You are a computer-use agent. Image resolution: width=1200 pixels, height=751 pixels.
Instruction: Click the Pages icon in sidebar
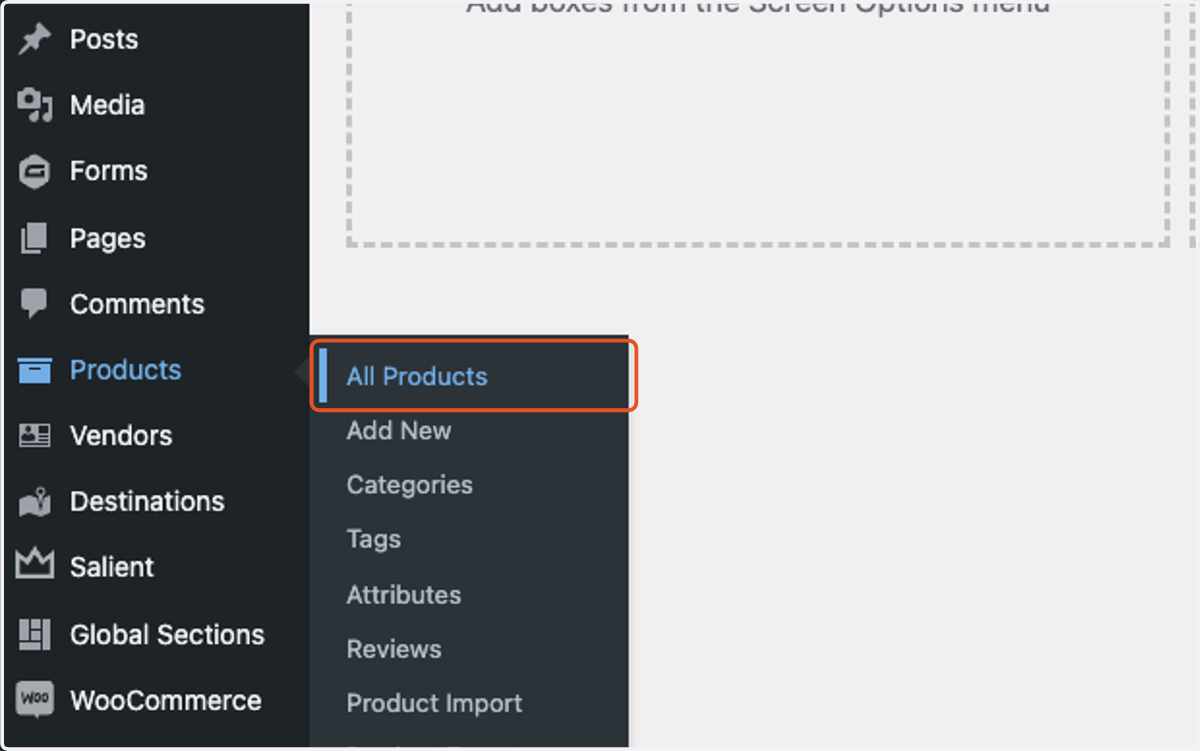point(35,238)
